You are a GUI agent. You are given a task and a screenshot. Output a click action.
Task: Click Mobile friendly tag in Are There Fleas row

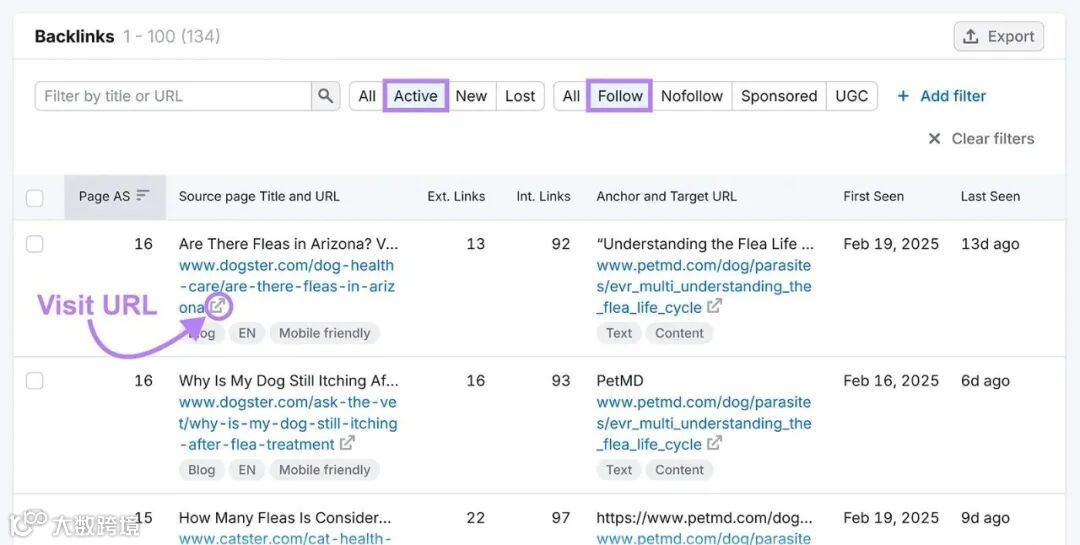click(x=324, y=333)
